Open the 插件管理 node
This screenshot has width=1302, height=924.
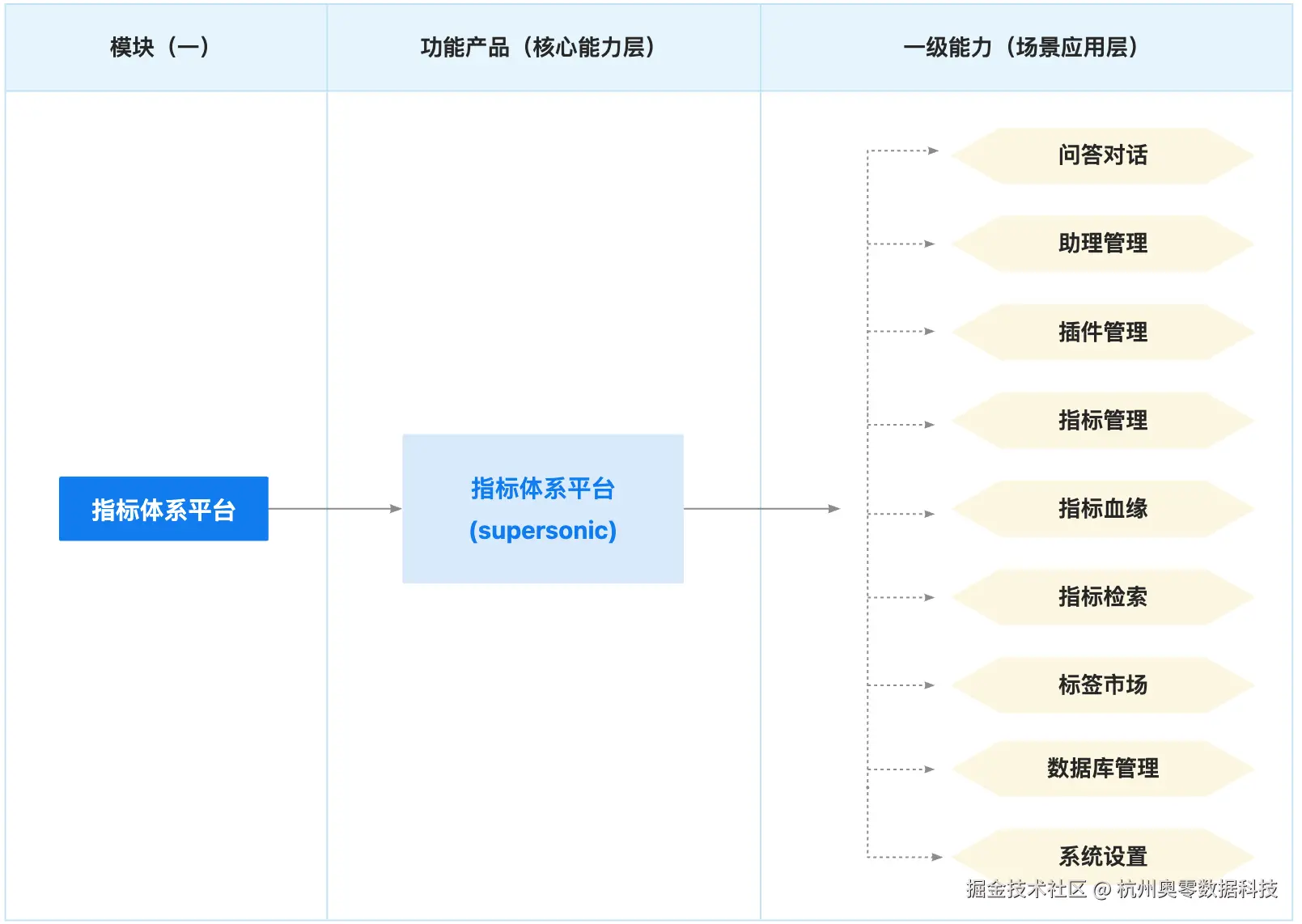point(1104,332)
